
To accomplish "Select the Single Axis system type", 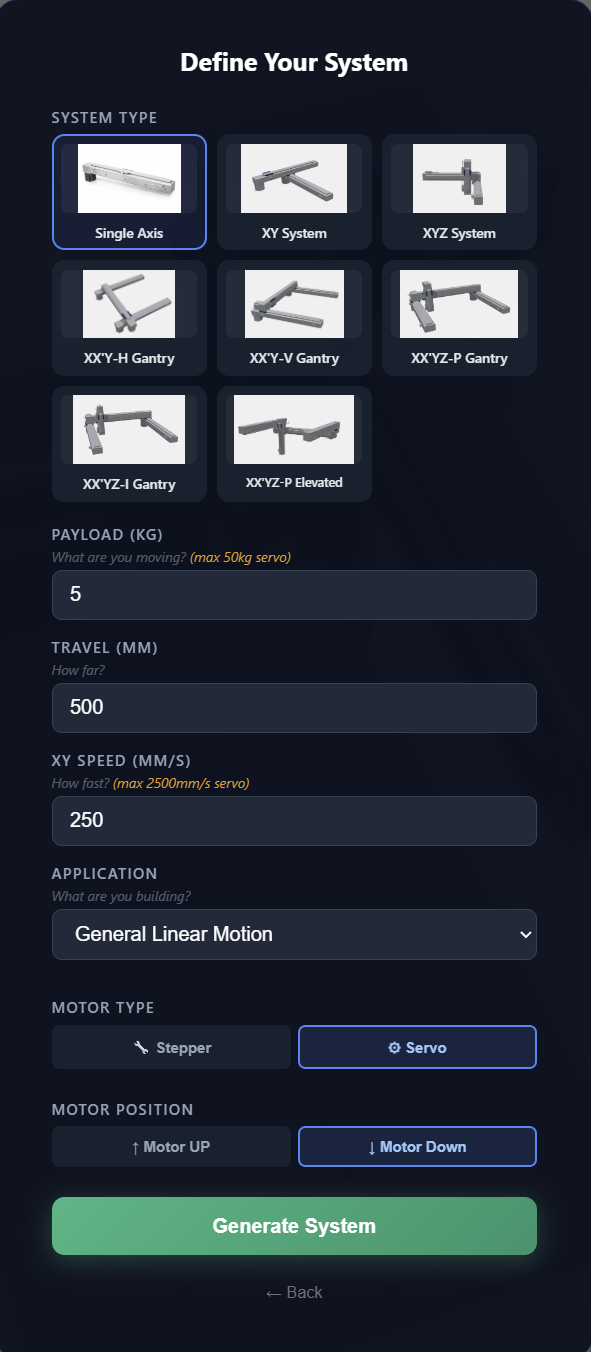I will tap(129, 191).
